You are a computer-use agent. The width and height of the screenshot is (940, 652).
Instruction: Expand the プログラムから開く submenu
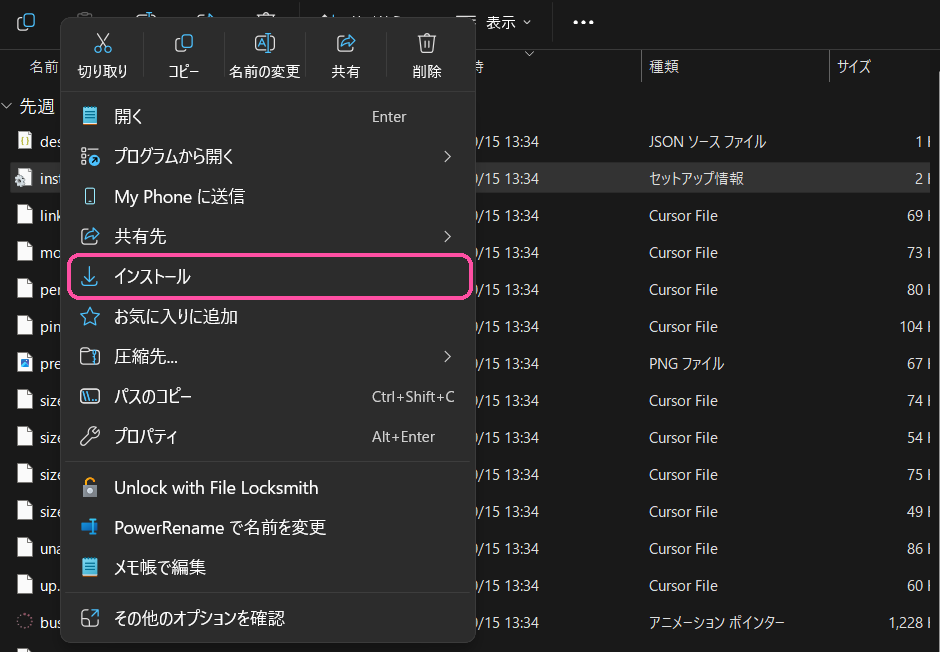click(x=268, y=156)
